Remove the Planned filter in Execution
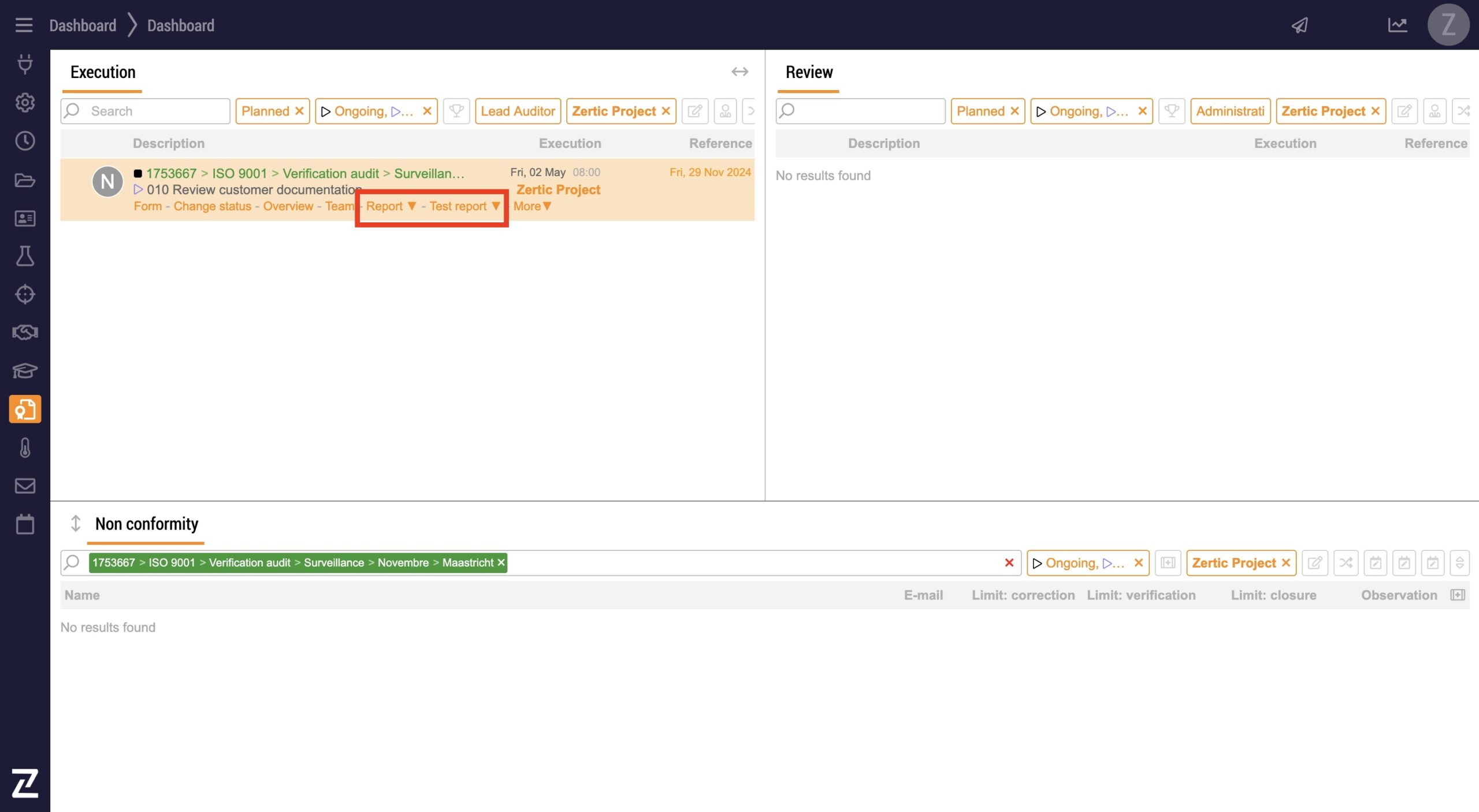This screenshot has height=812, width=1479. coord(299,111)
